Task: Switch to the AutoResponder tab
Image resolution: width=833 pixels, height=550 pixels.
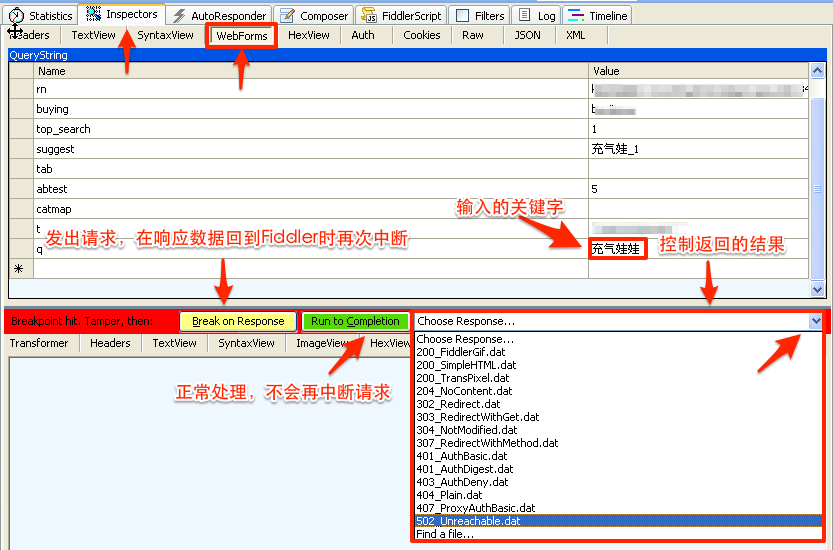Action: tap(220, 15)
